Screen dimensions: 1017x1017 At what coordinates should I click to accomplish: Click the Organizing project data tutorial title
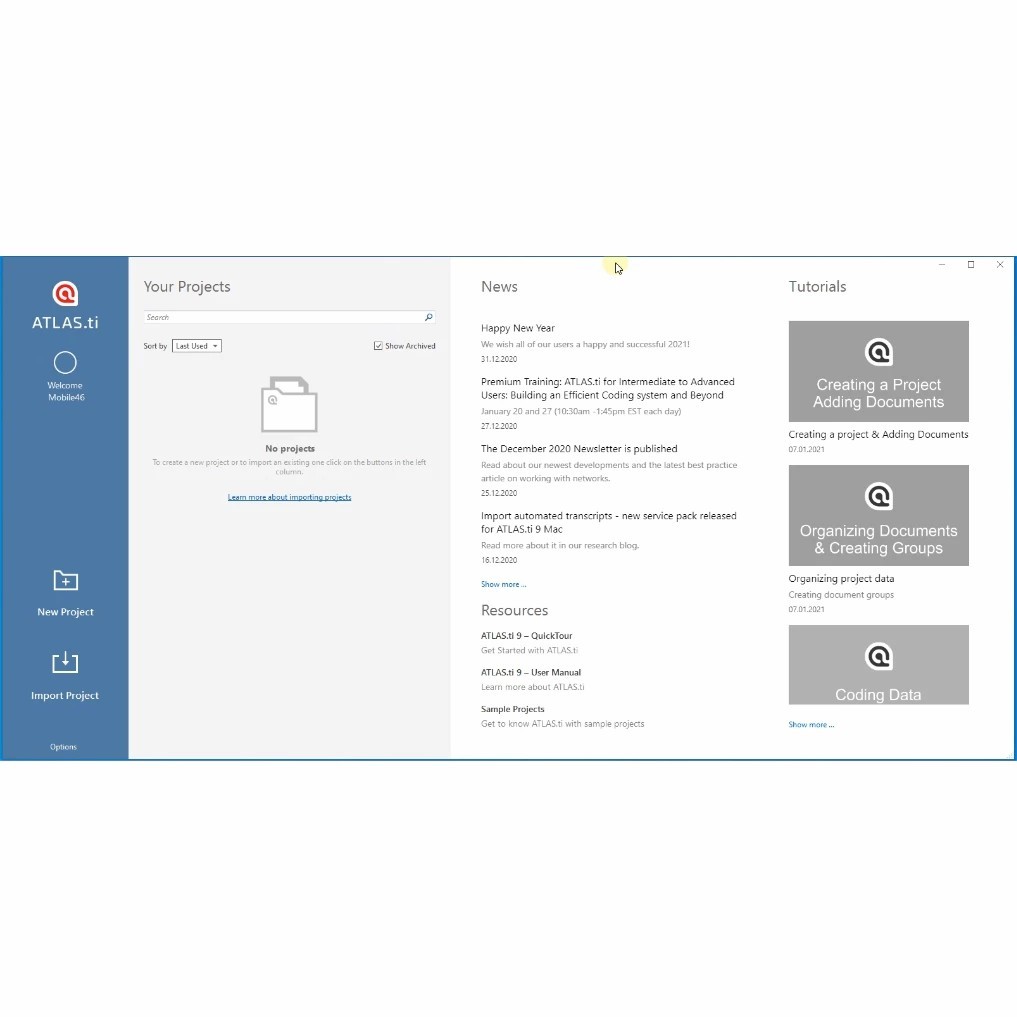(x=841, y=579)
